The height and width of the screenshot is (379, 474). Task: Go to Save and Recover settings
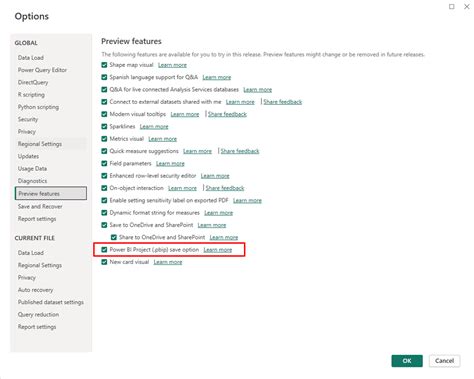coord(40,207)
